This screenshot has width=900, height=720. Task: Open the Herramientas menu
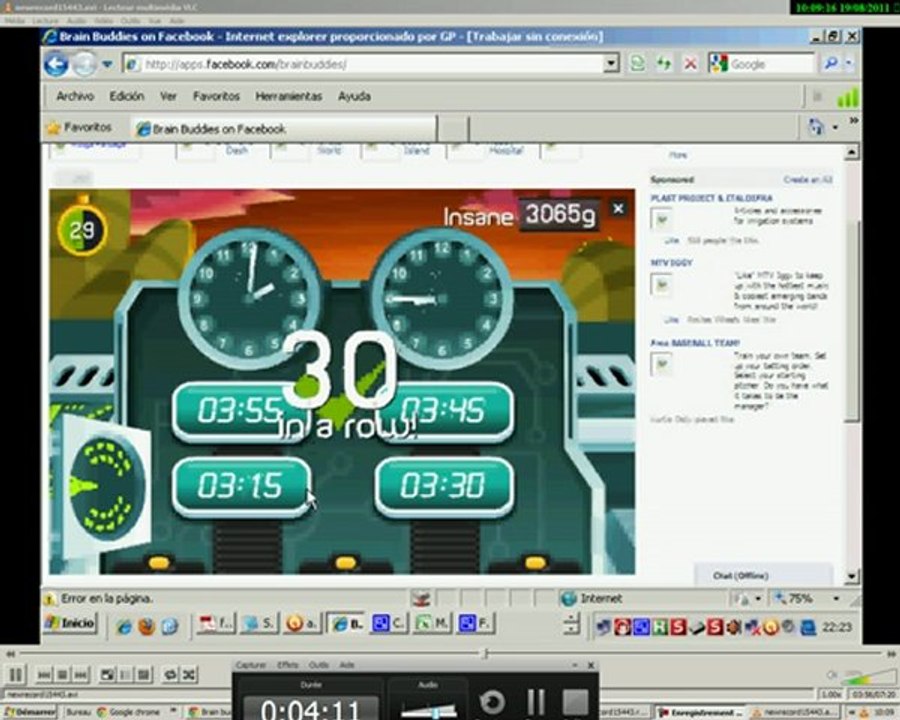(x=289, y=96)
